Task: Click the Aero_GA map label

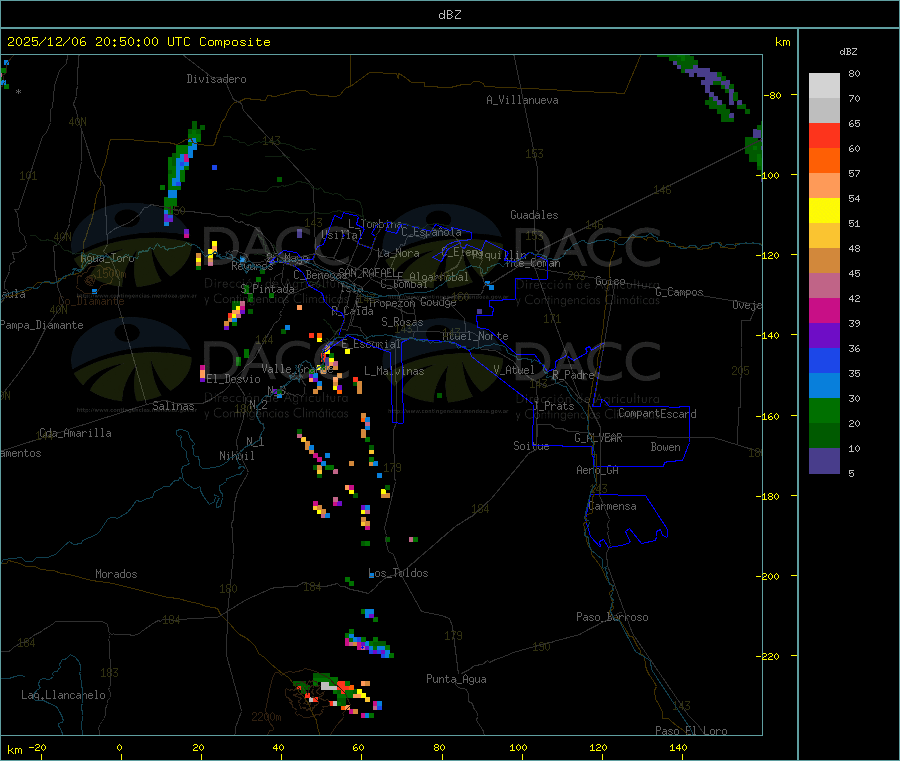Action: click(597, 470)
